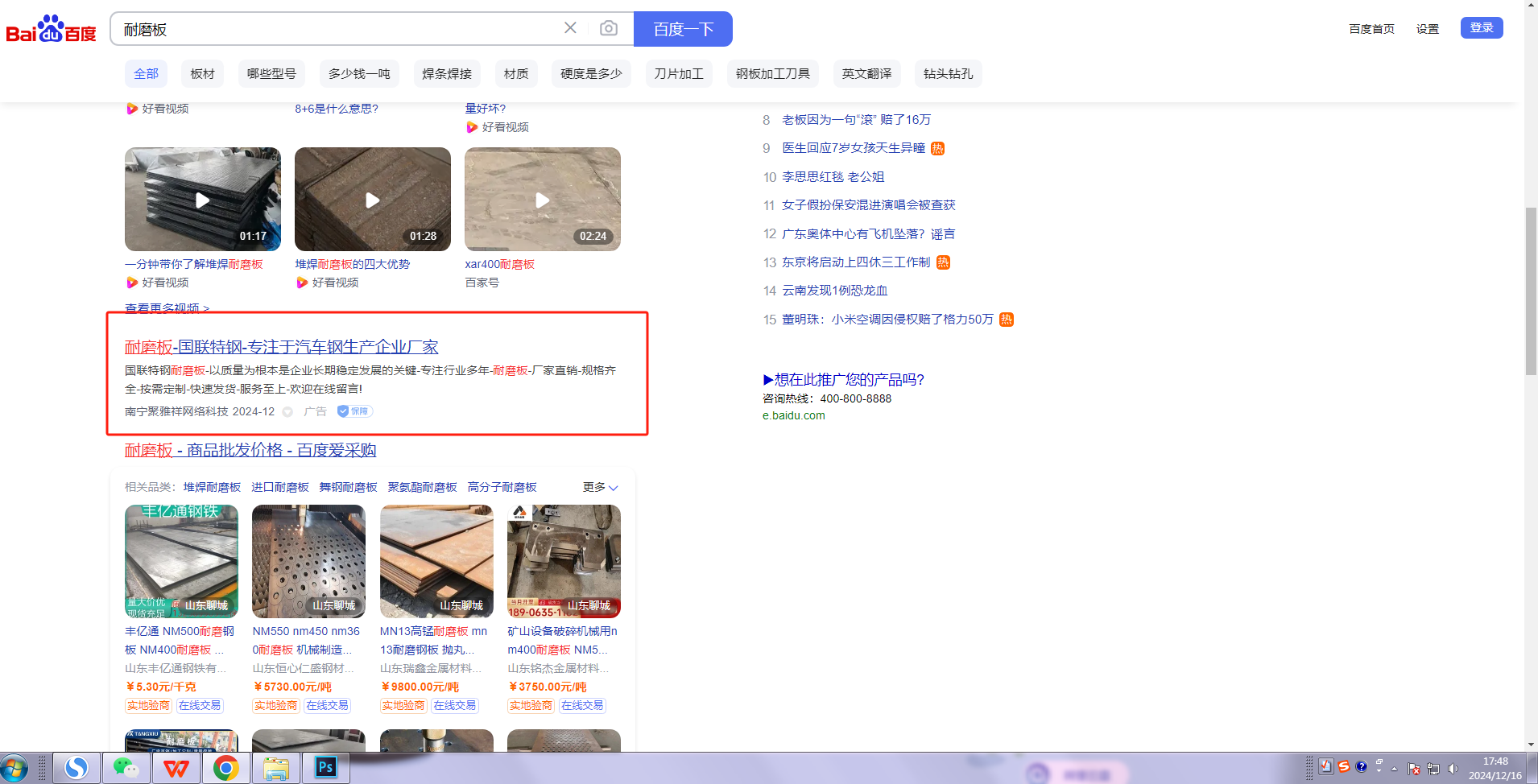
Task: Select the 钢板加工刀具 filter tab
Action: click(773, 73)
